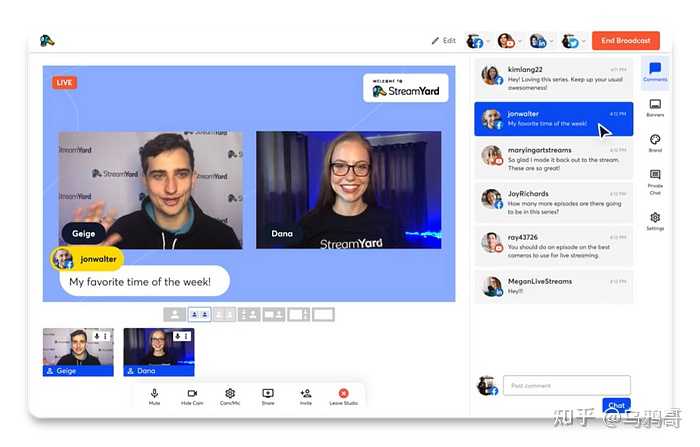Select the fullscreen blank layout
The width and height of the screenshot is (700, 447).
[323, 315]
